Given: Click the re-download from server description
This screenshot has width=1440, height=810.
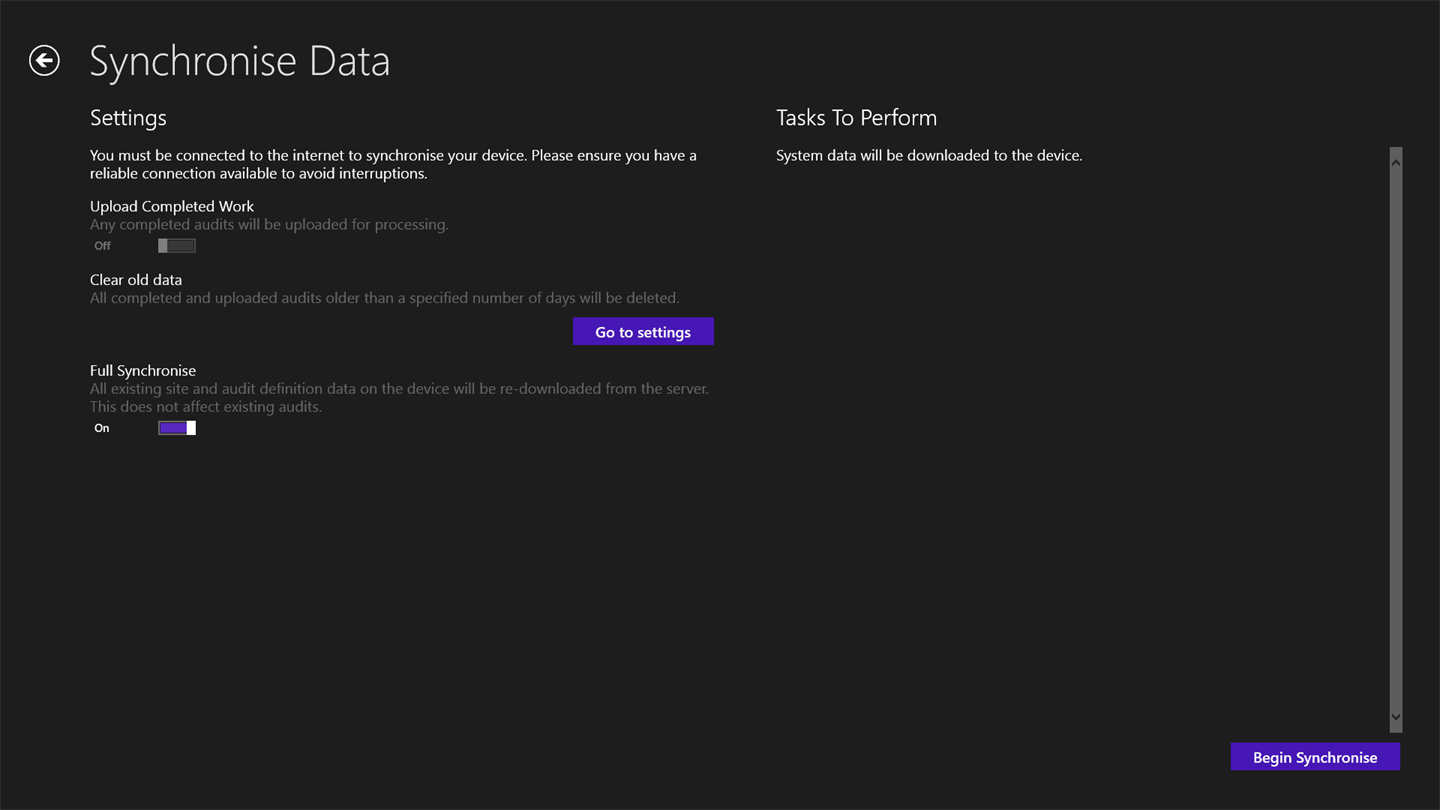Looking at the screenshot, I should coord(399,398).
